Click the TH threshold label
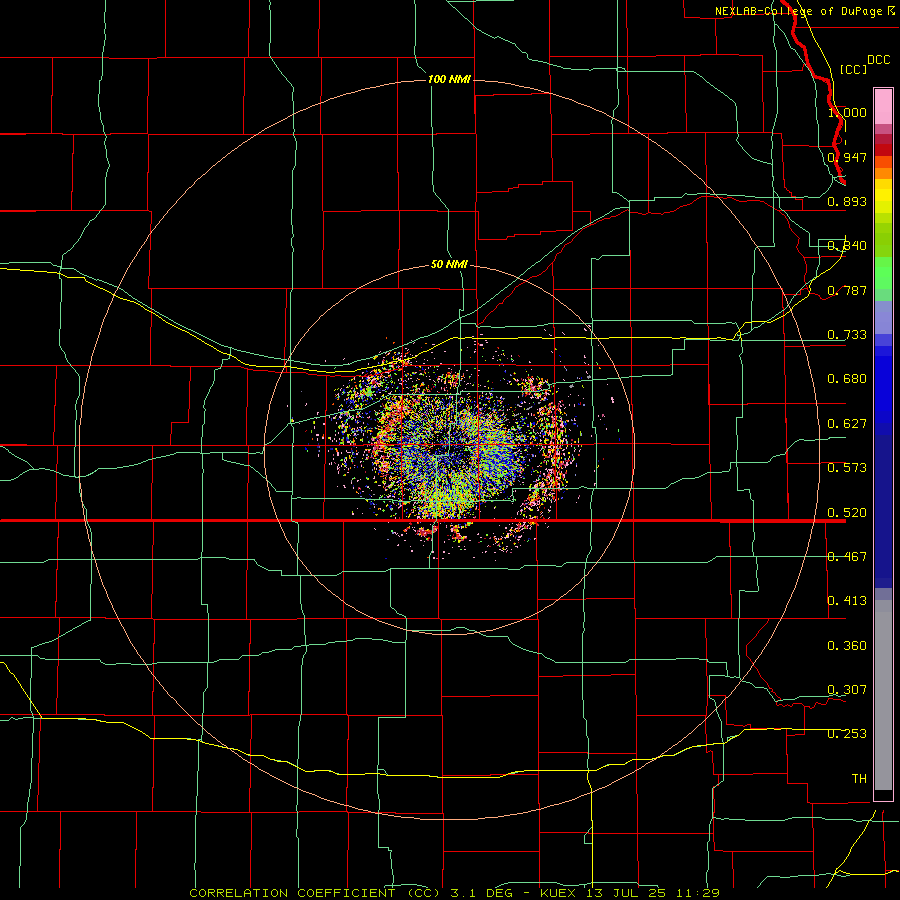Screen dimensions: 900x900 point(859,779)
